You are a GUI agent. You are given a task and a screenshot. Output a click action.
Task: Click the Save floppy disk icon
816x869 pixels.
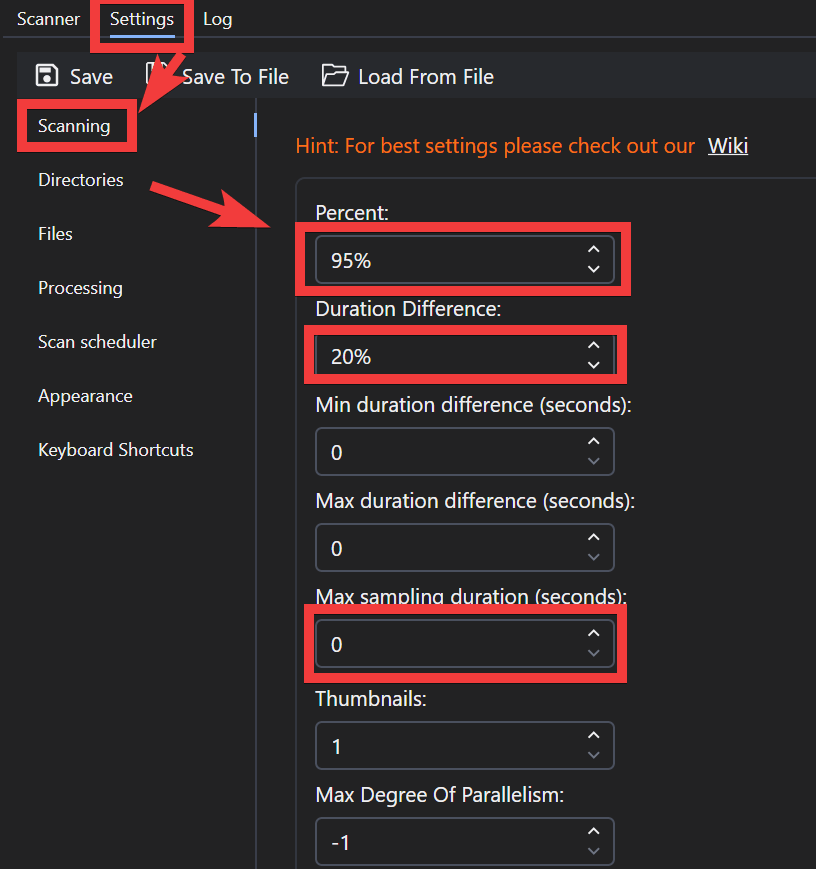click(46, 76)
